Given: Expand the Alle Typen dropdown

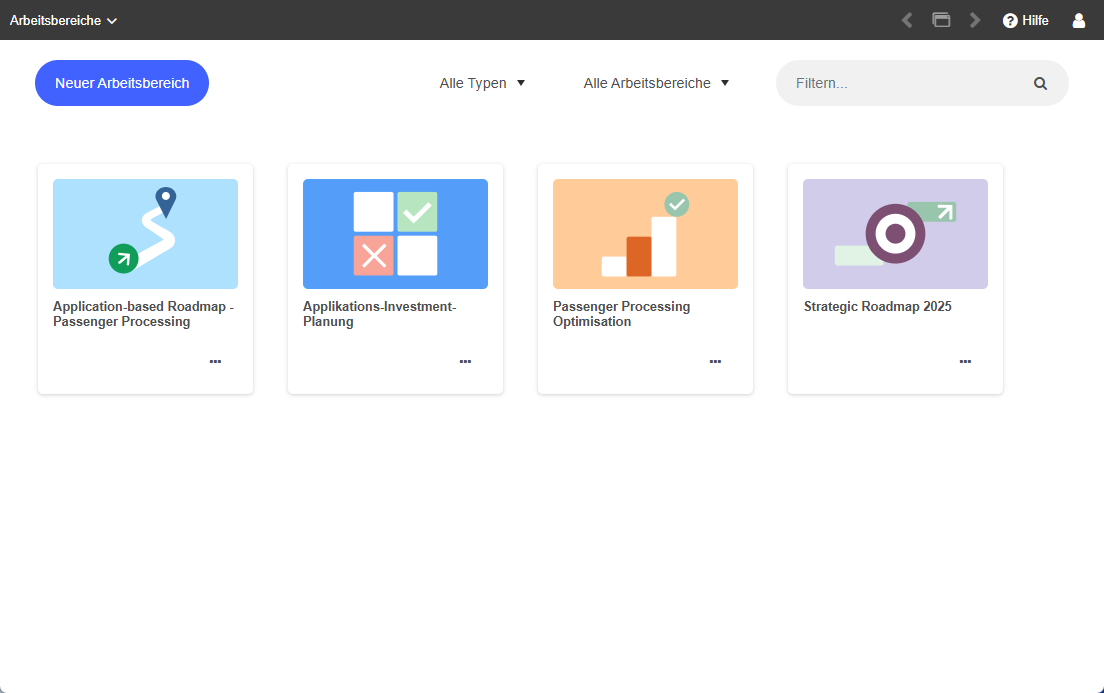Looking at the screenshot, I should pos(482,84).
